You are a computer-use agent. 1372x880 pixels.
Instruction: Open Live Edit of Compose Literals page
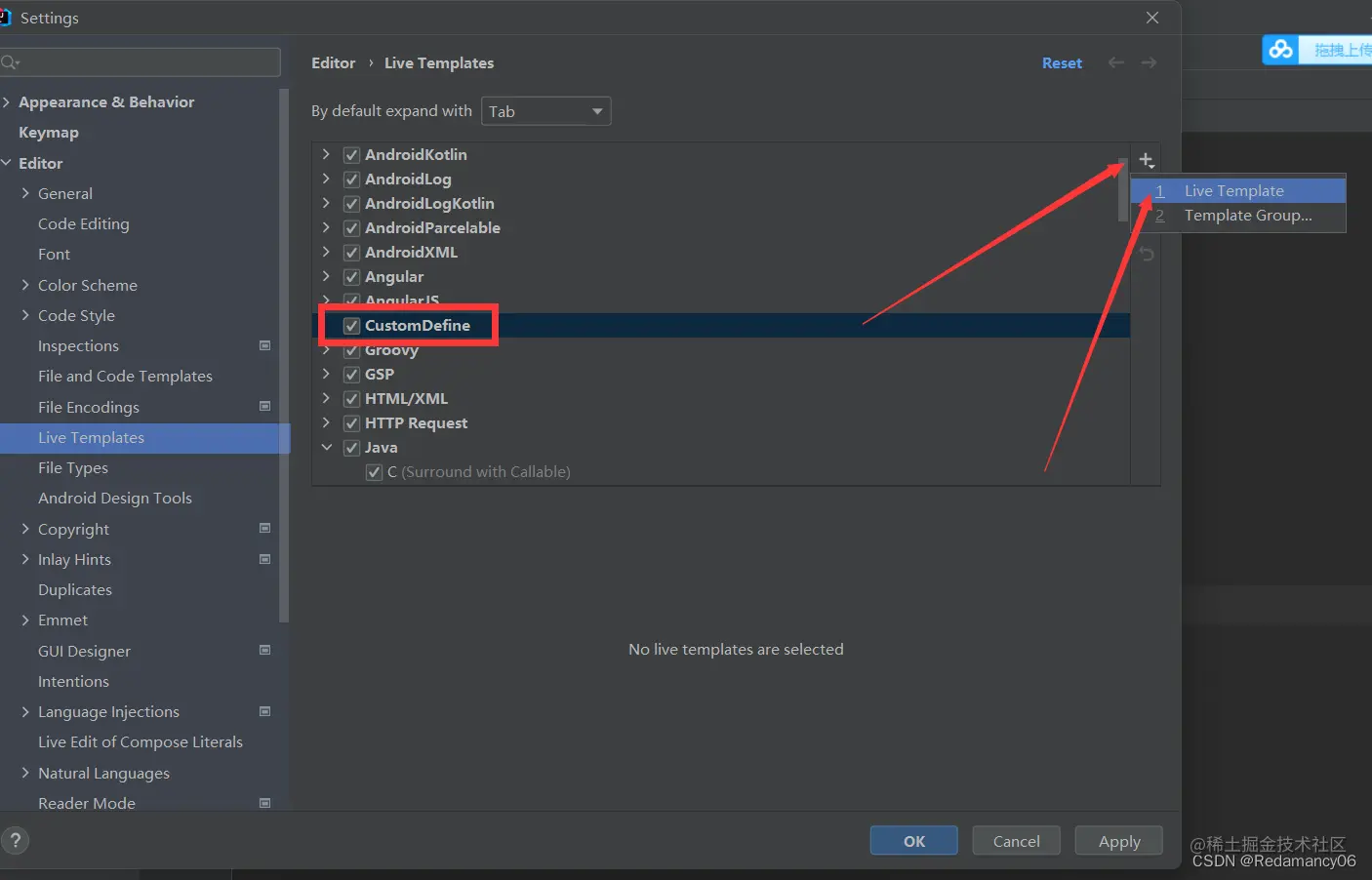click(x=141, y=741)
